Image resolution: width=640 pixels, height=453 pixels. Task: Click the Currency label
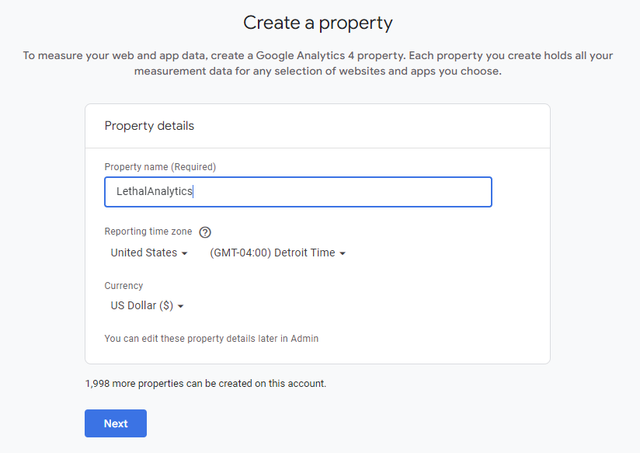pyautogui.click(x=124, y=286)
